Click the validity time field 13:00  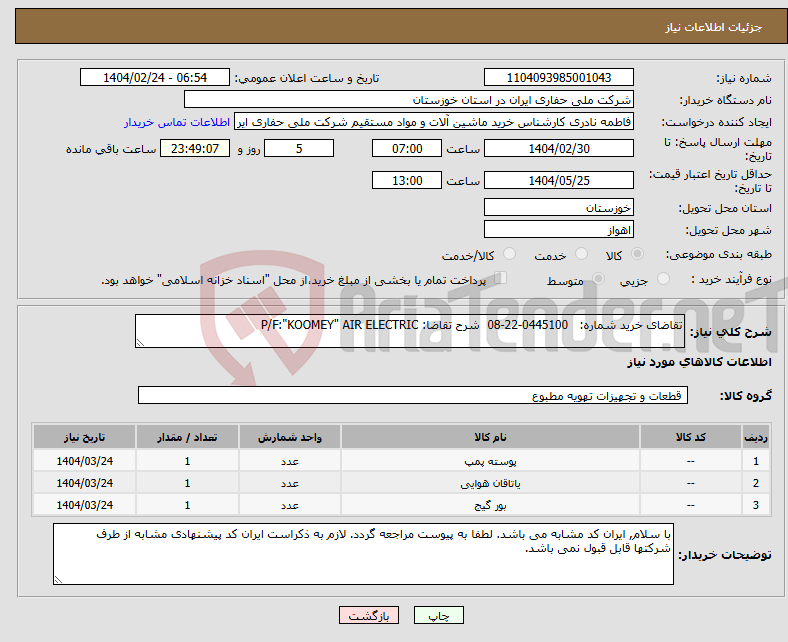pyautogui.click(x=407, y=180)
